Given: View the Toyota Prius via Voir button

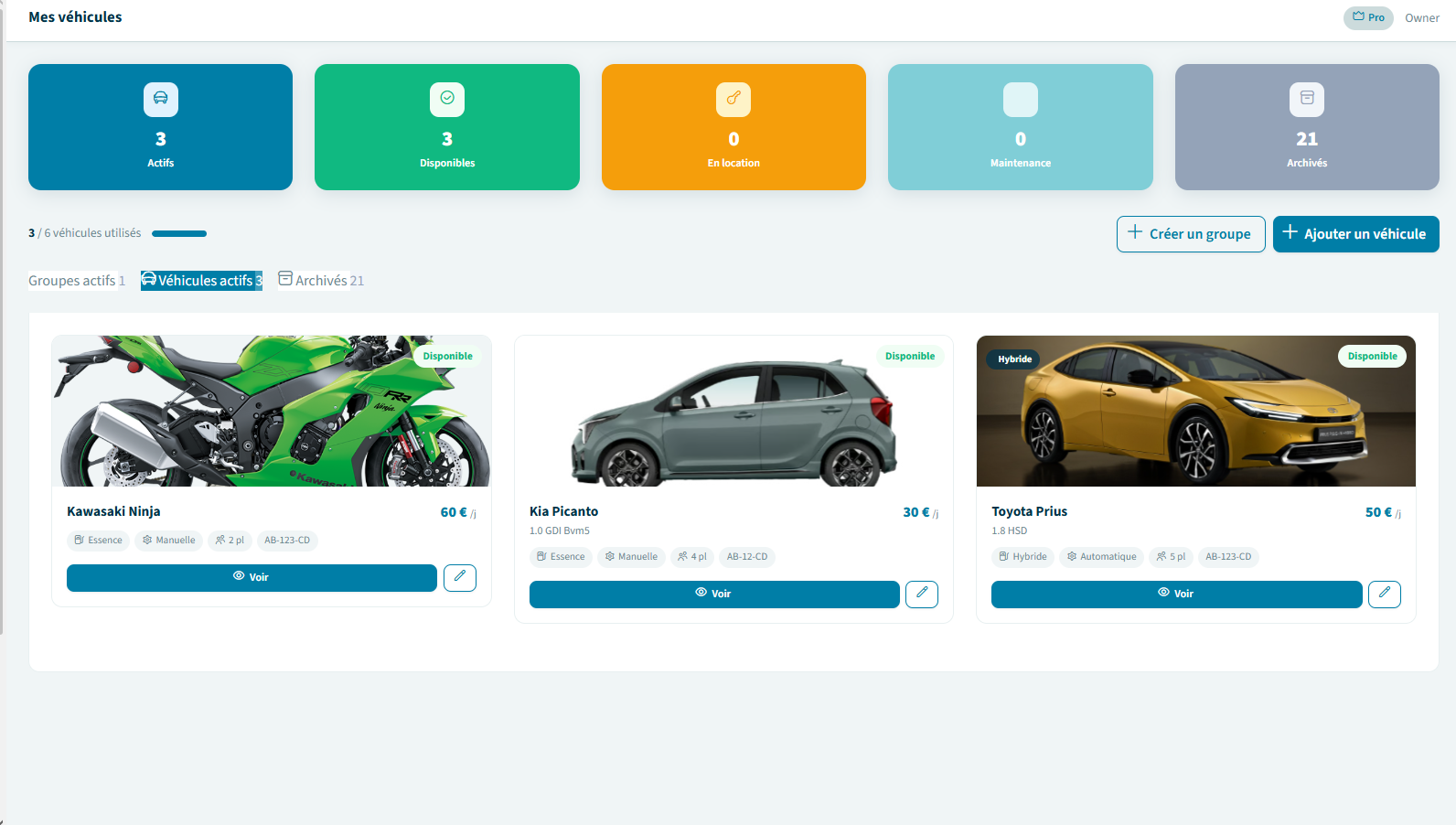Looking at the screenshot, I should pyautogui.click(x=1177, y=595).
